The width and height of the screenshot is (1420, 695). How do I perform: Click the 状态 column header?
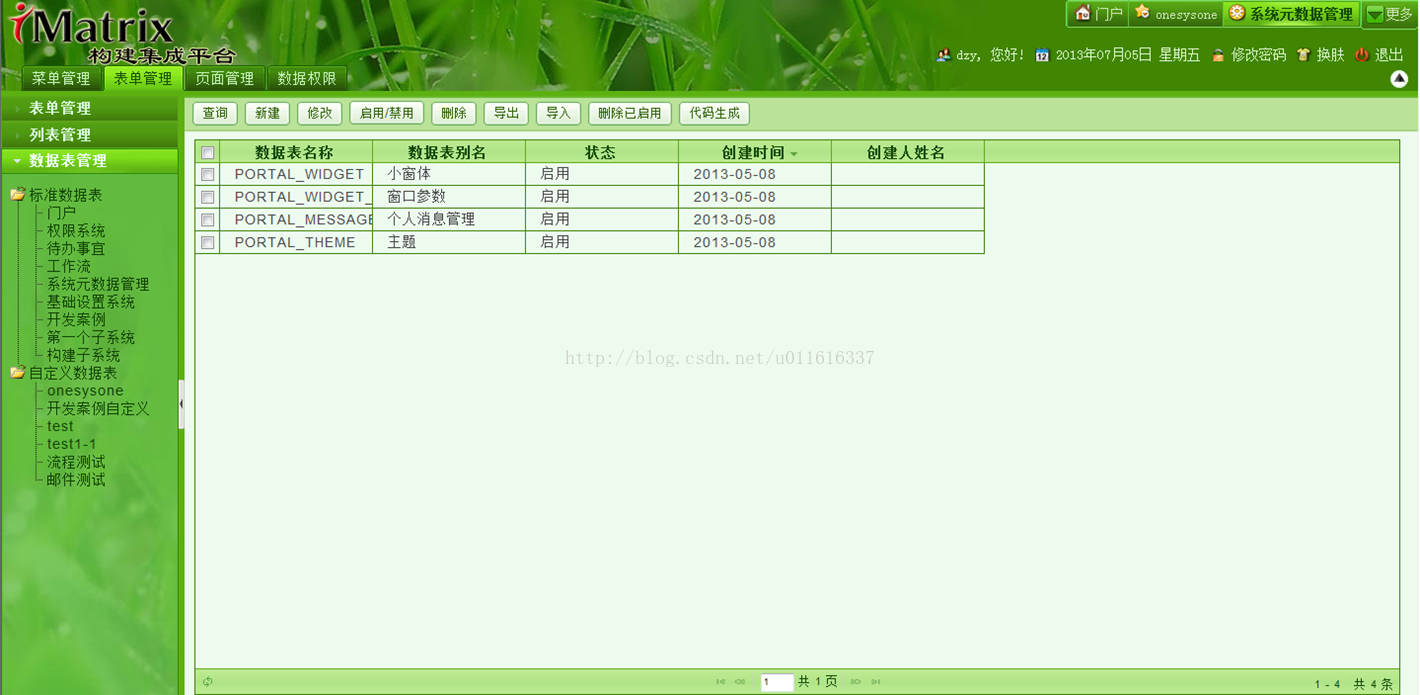601,153
